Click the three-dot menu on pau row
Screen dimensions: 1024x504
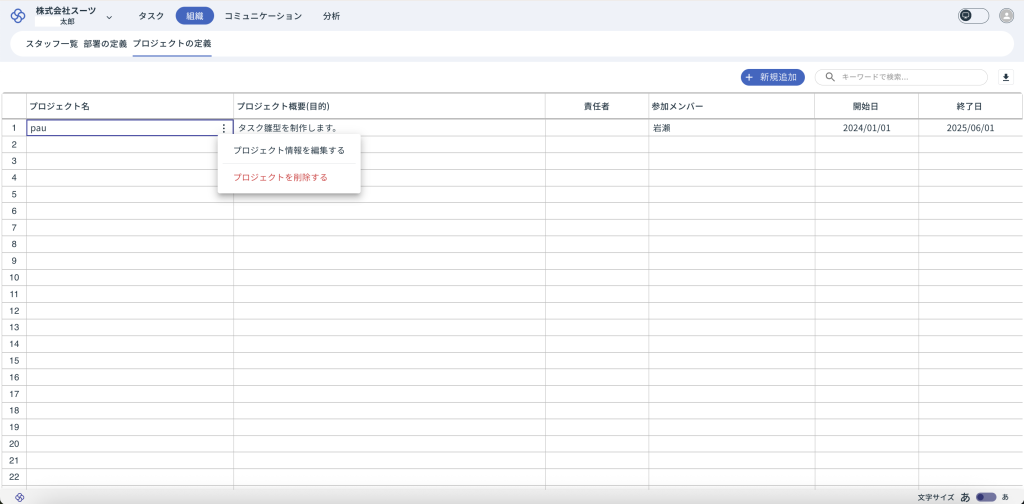(223, 128)
